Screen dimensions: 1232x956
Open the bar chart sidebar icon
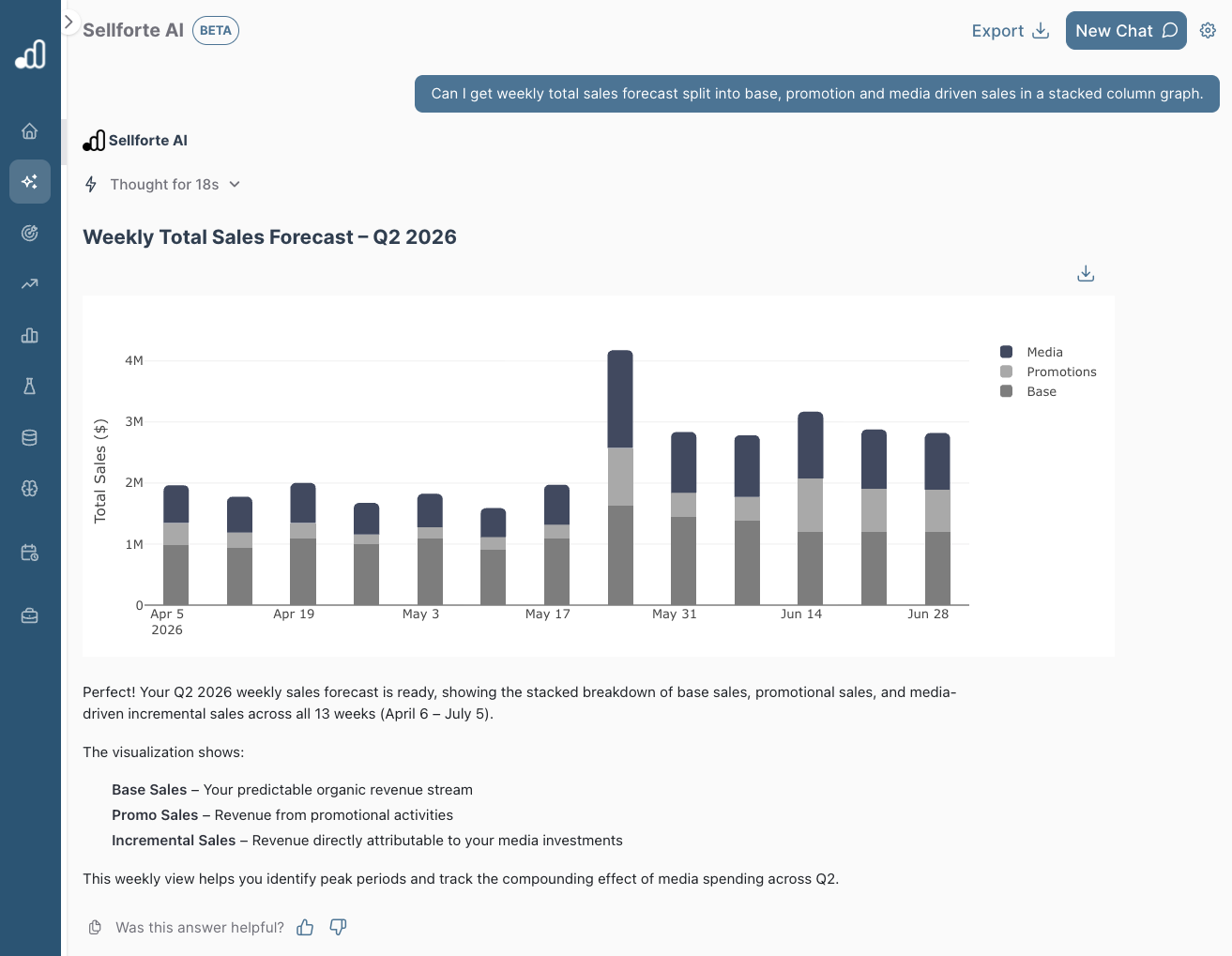click(x=30, y=335)
